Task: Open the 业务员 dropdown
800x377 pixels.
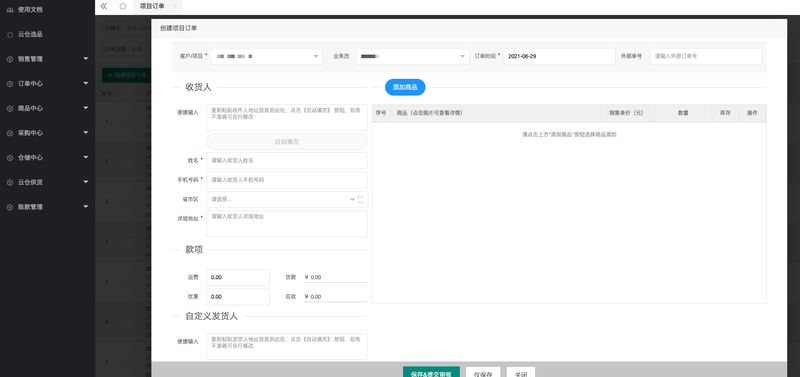Action: (413, 56)
